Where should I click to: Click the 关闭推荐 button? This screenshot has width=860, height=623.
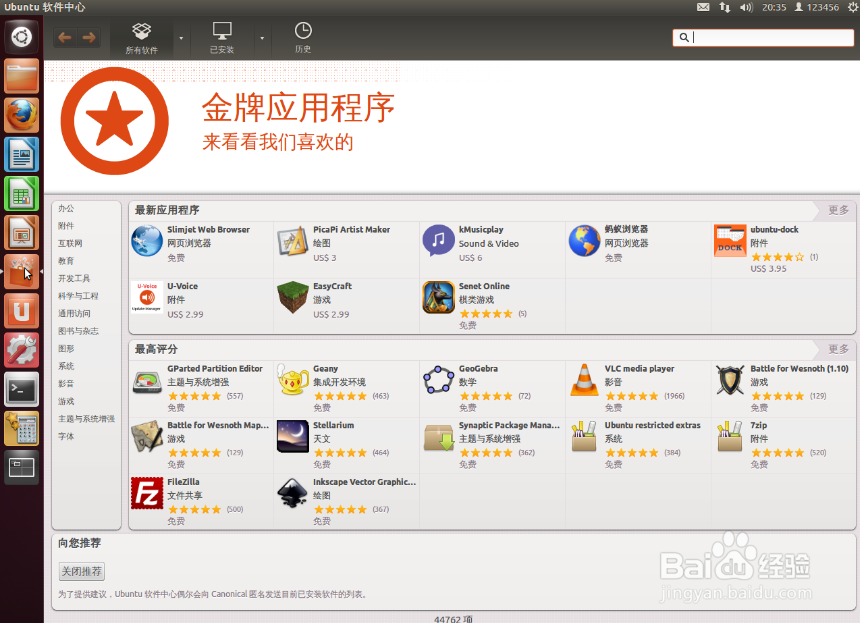point(80,570)
